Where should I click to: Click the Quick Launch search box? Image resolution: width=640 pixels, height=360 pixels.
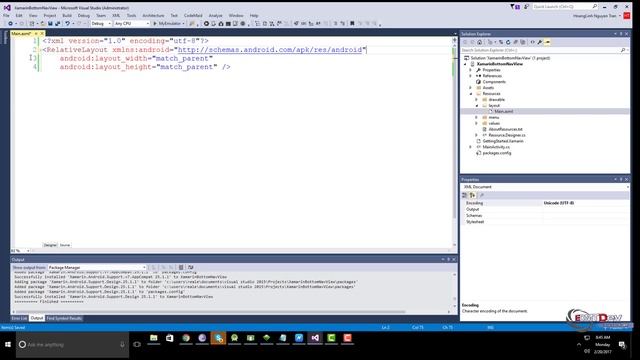565,7
